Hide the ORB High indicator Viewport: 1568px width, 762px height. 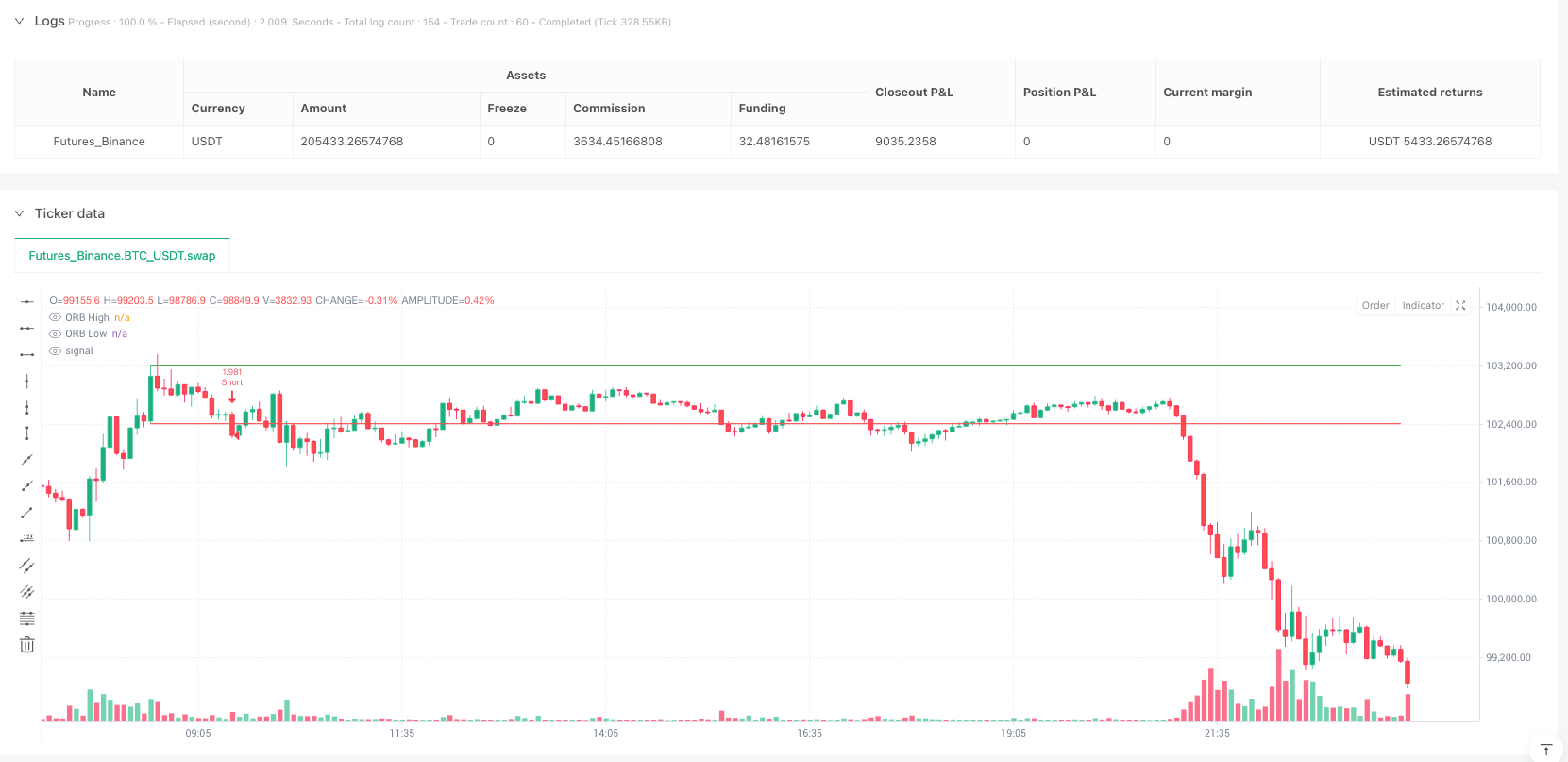[55, 318]
